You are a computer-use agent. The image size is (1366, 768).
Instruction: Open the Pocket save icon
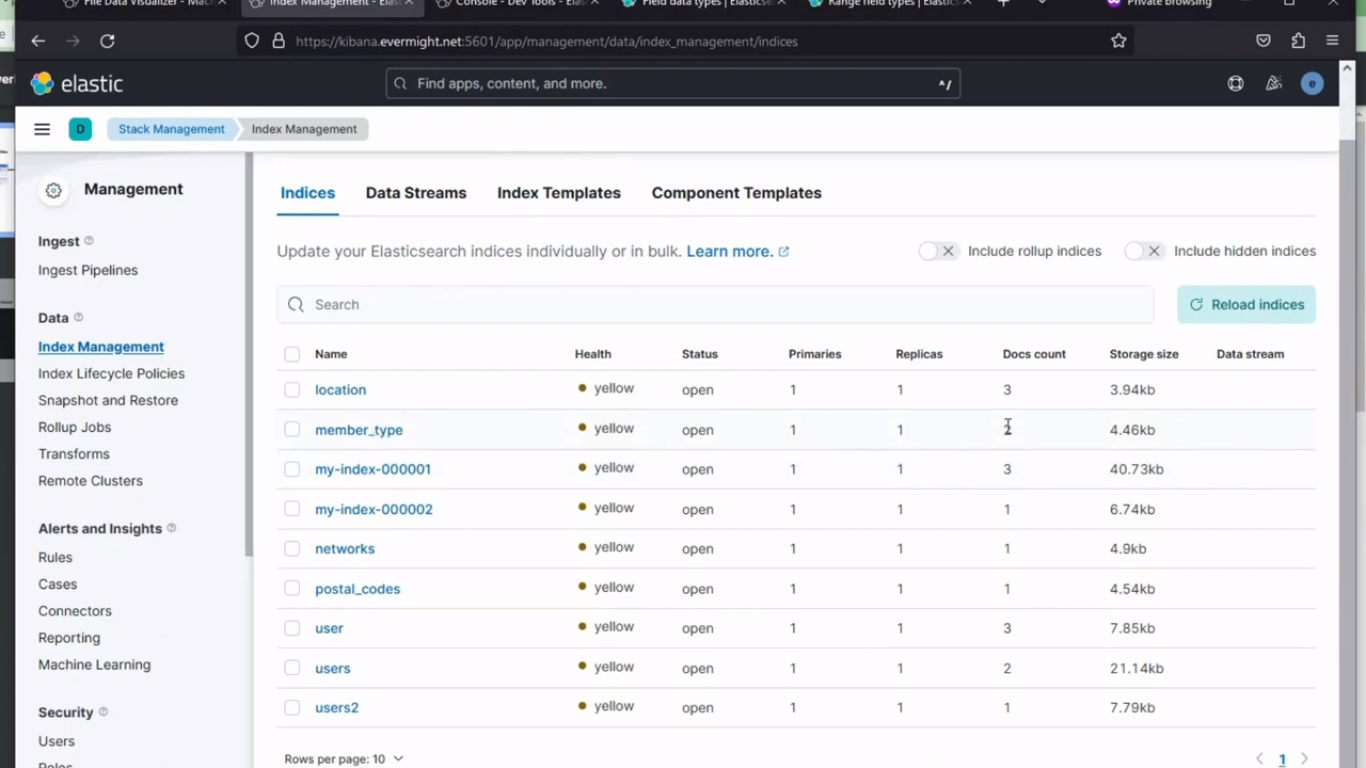click(1264, 41)
